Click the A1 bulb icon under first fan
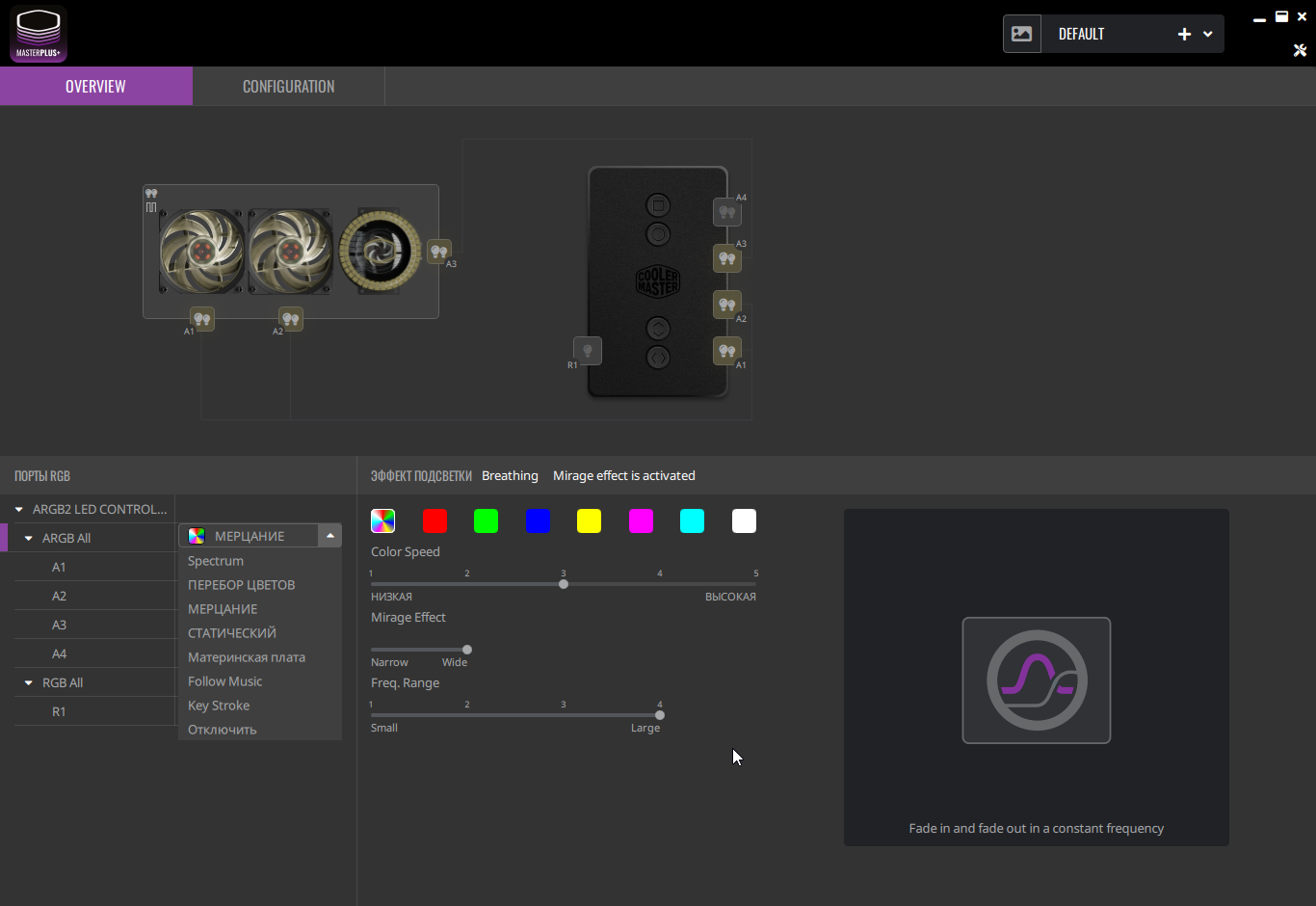The image size is (1316, 906). (x=201, y=319)
